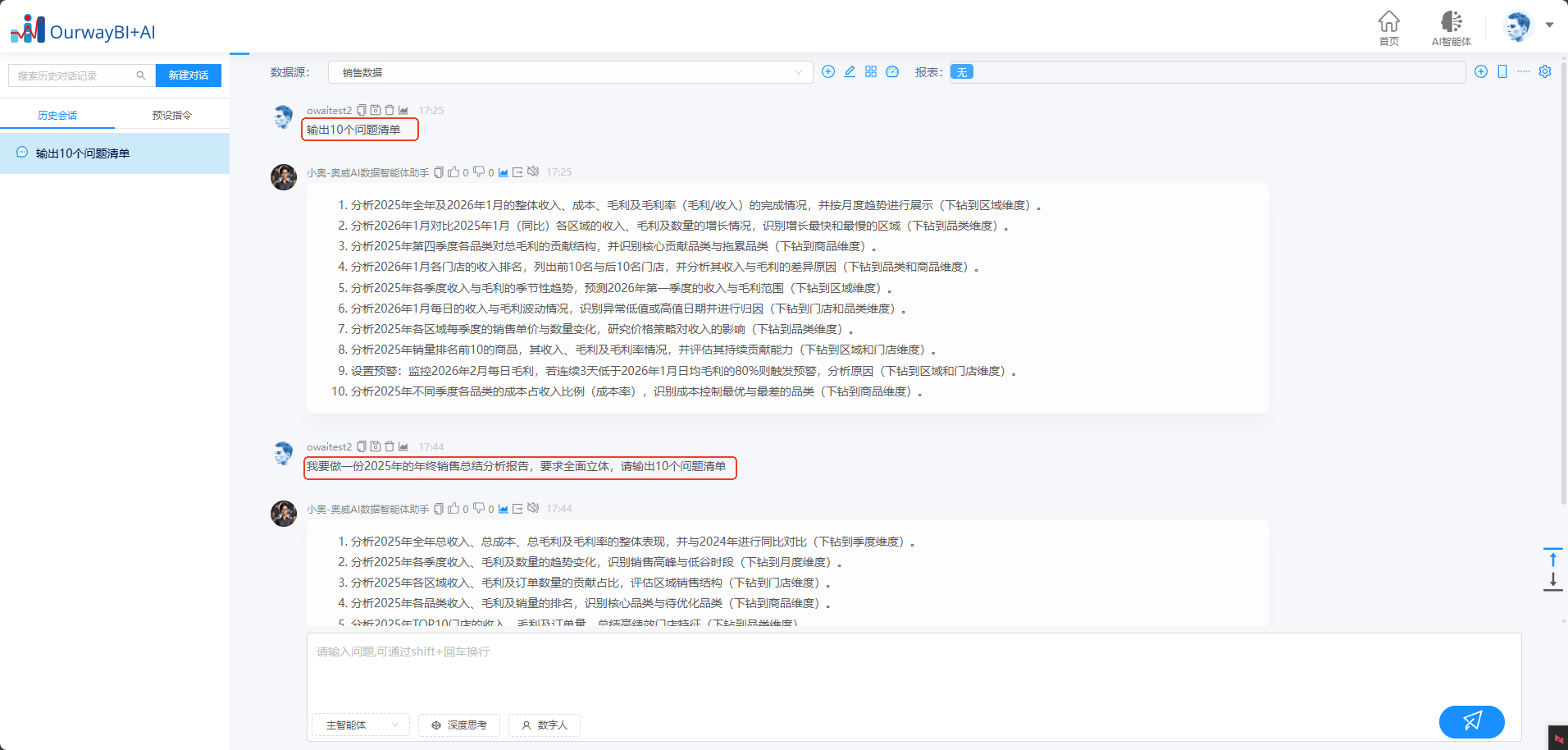1568x750 pixels.
Task: Thumbs up the 17:25 assistant reply
Action: tap(454, 172)
